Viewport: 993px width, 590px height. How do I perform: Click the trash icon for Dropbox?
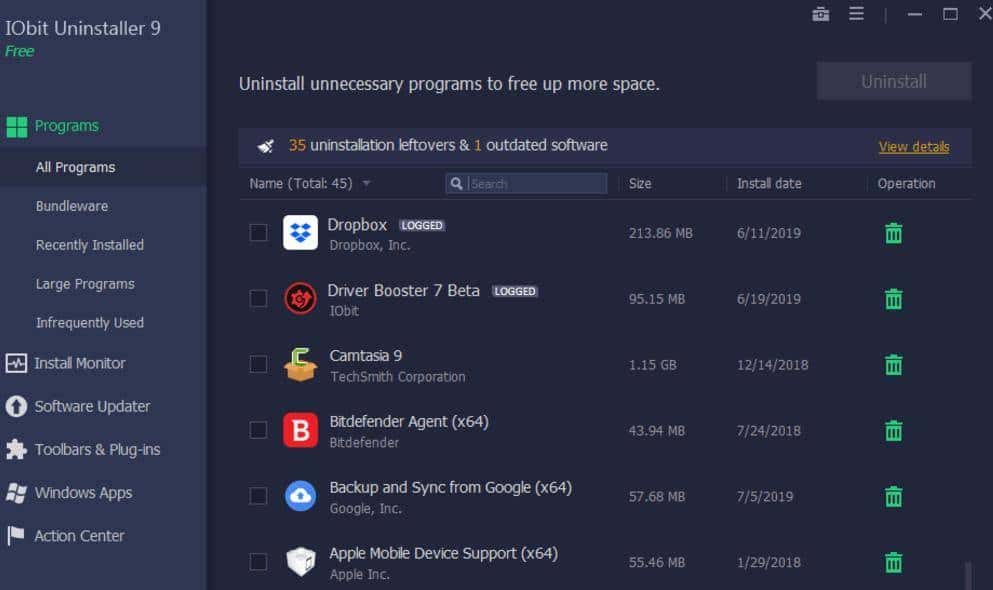coord(894,233)
